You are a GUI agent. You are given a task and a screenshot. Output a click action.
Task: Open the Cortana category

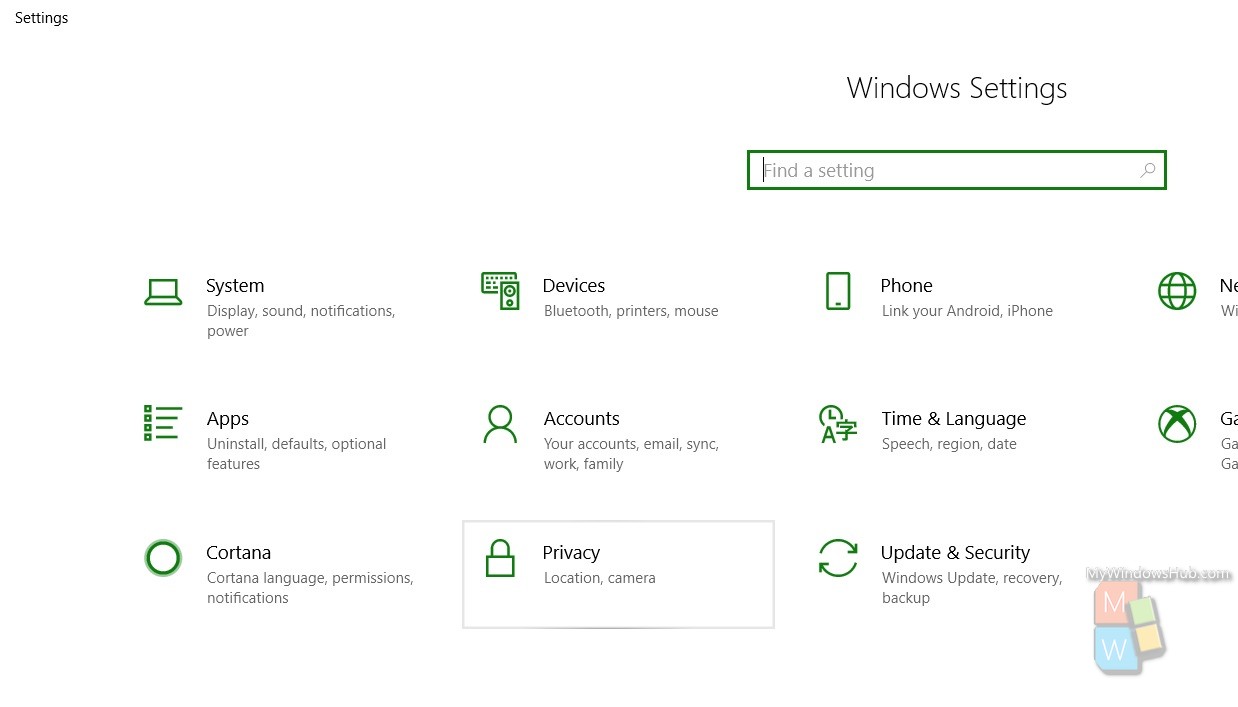(238, 553)
